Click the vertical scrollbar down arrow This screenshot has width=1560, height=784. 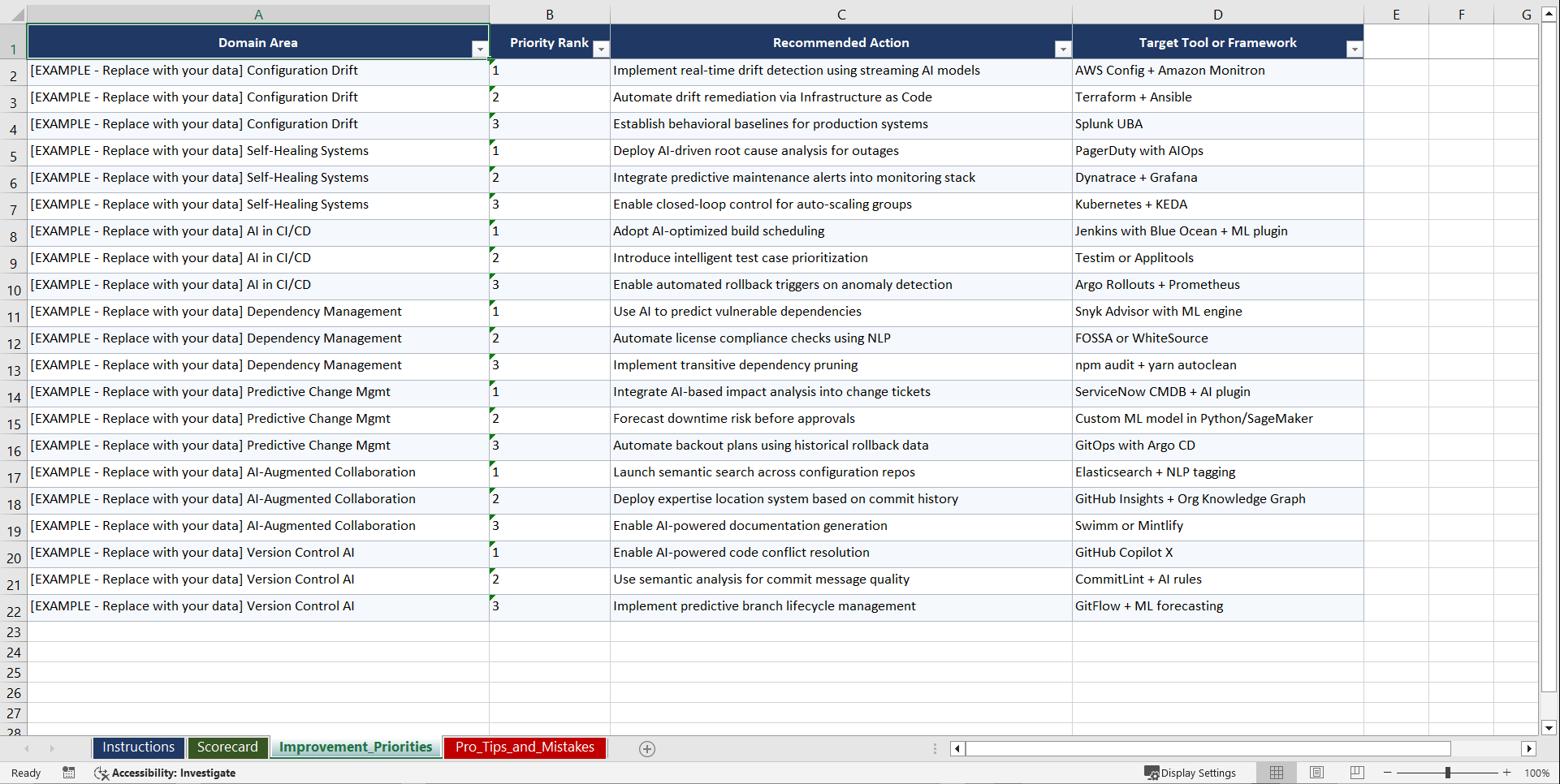(x=1549, y=728)
